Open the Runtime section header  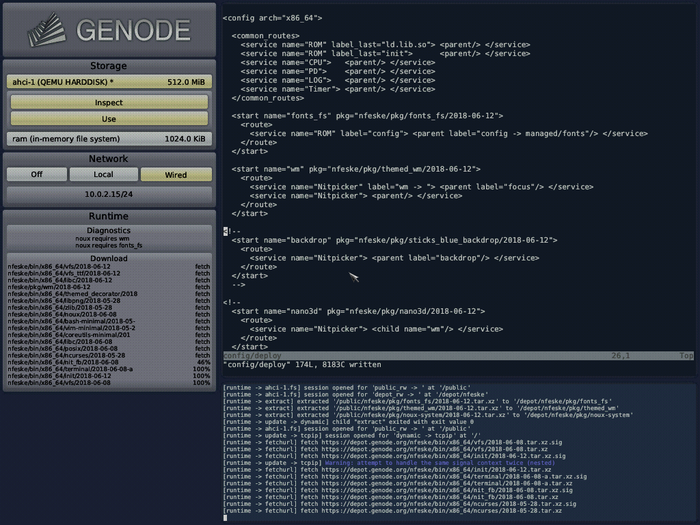(x=109, y=214)
